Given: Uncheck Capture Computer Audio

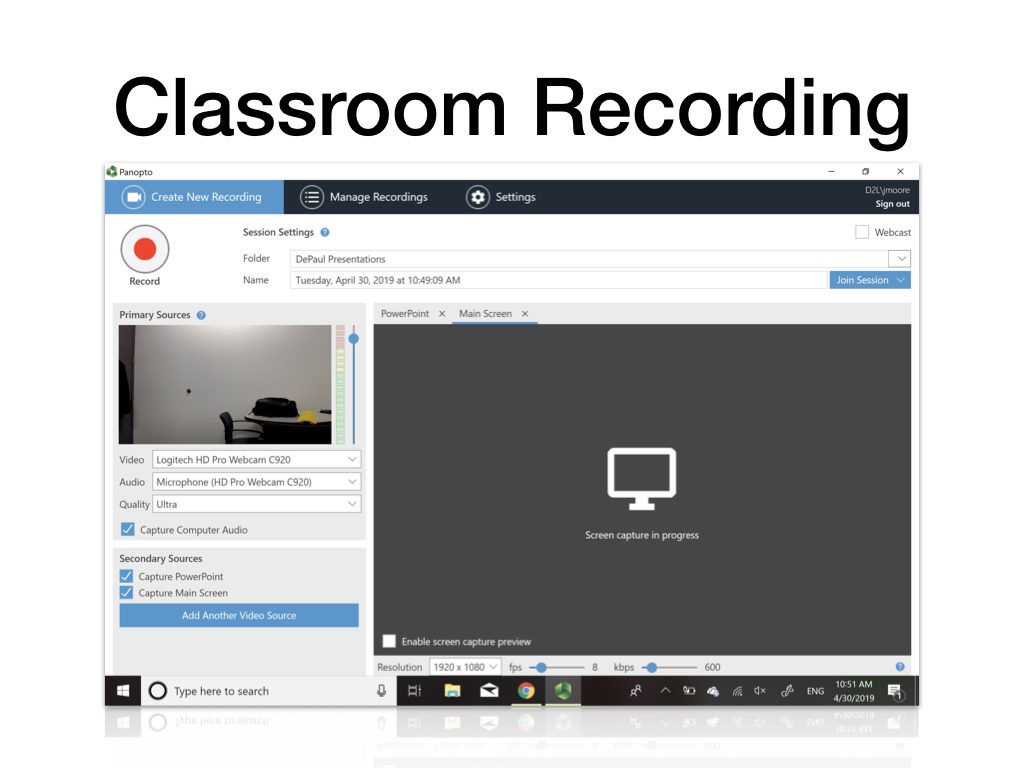Looking at the screenshot, I should pyautogui.click(x=127, y=529).
